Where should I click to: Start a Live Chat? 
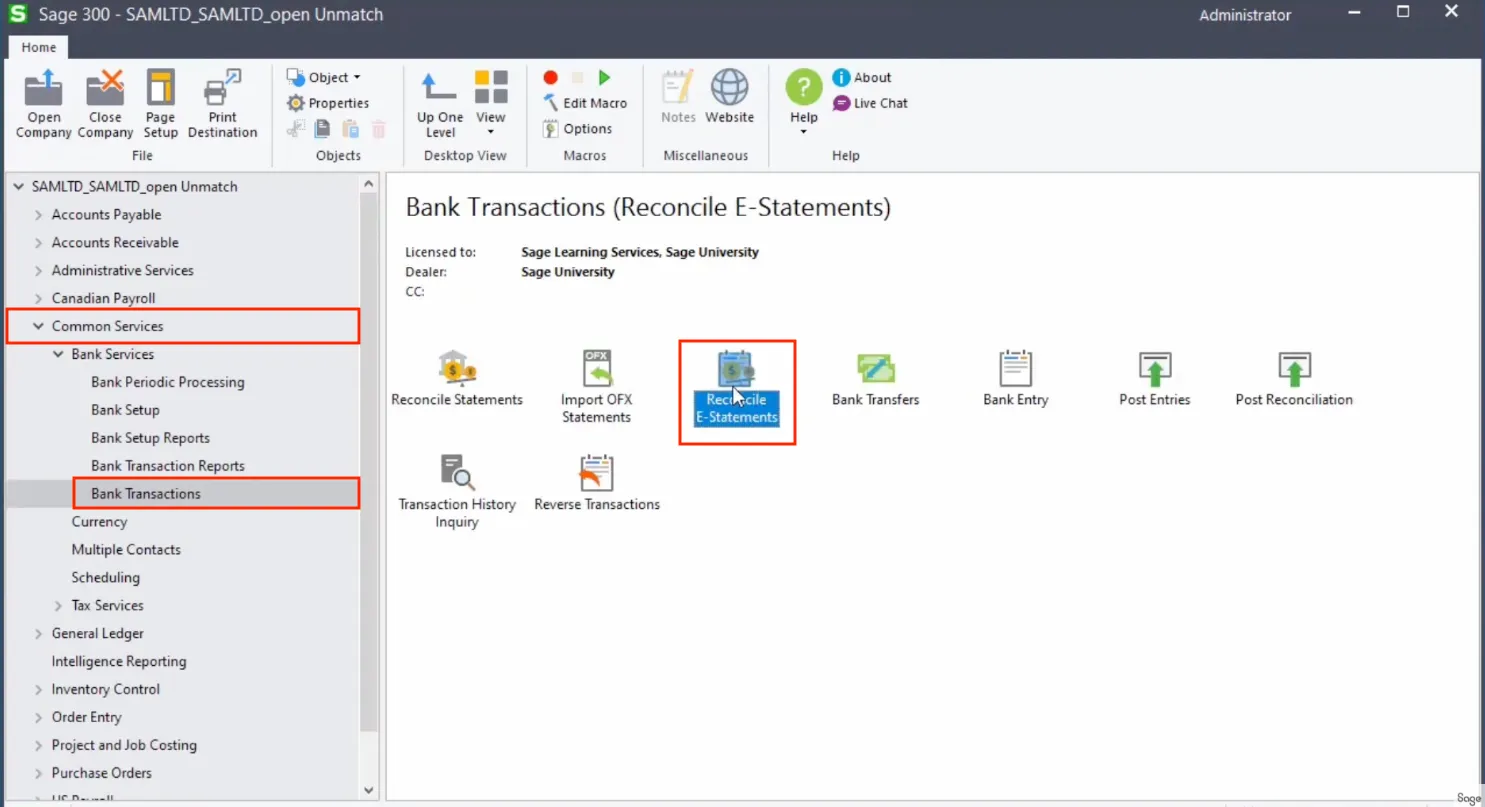pyautogui.click(x=870, y=103)
